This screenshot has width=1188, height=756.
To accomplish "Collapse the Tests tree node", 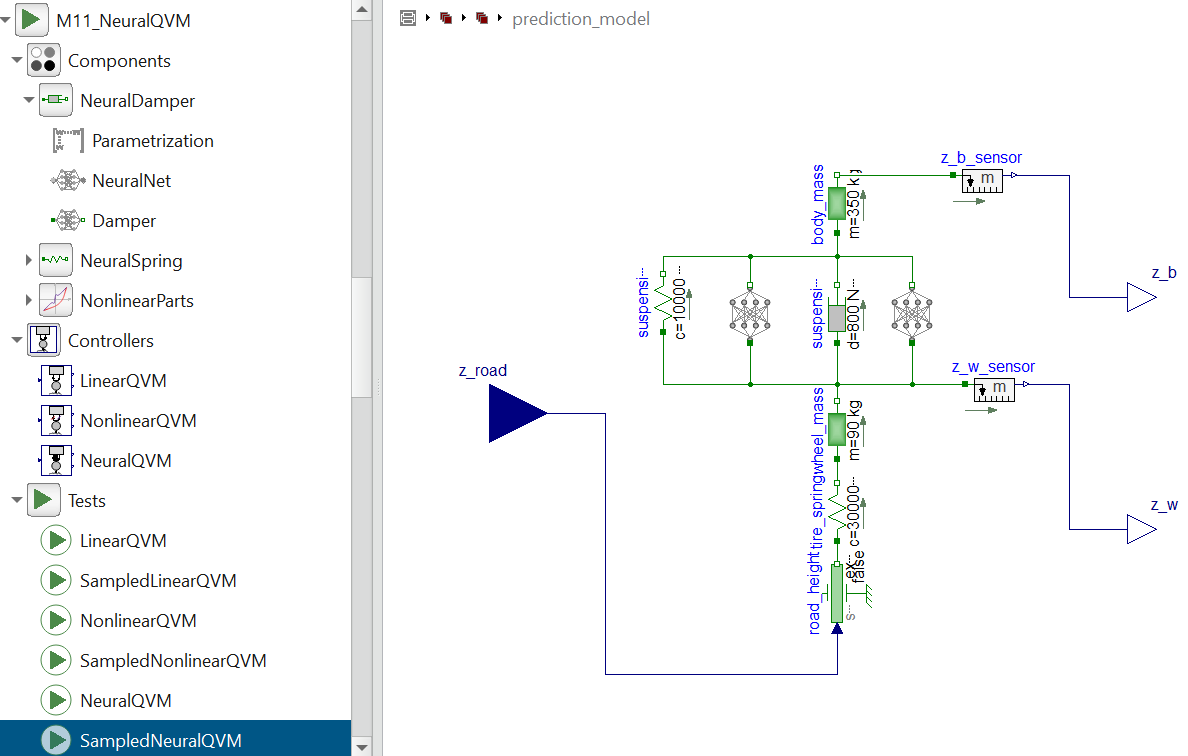I will click(17, 500).
